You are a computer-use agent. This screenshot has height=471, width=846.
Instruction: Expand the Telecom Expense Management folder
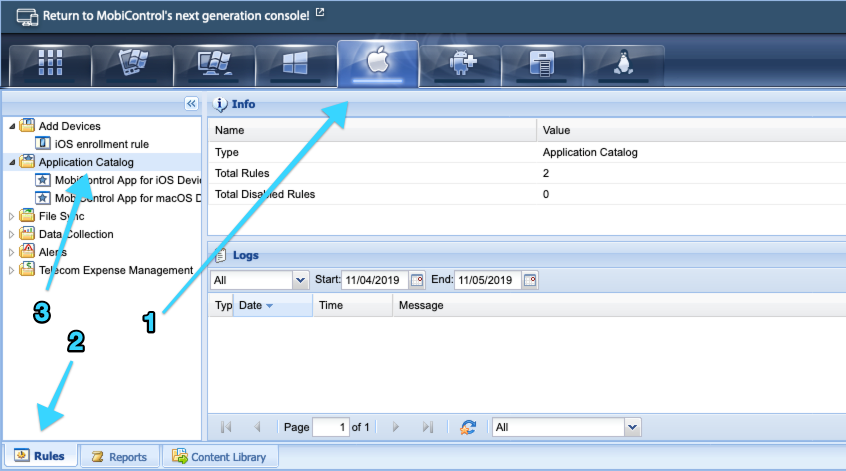click(x=11, y=270)
